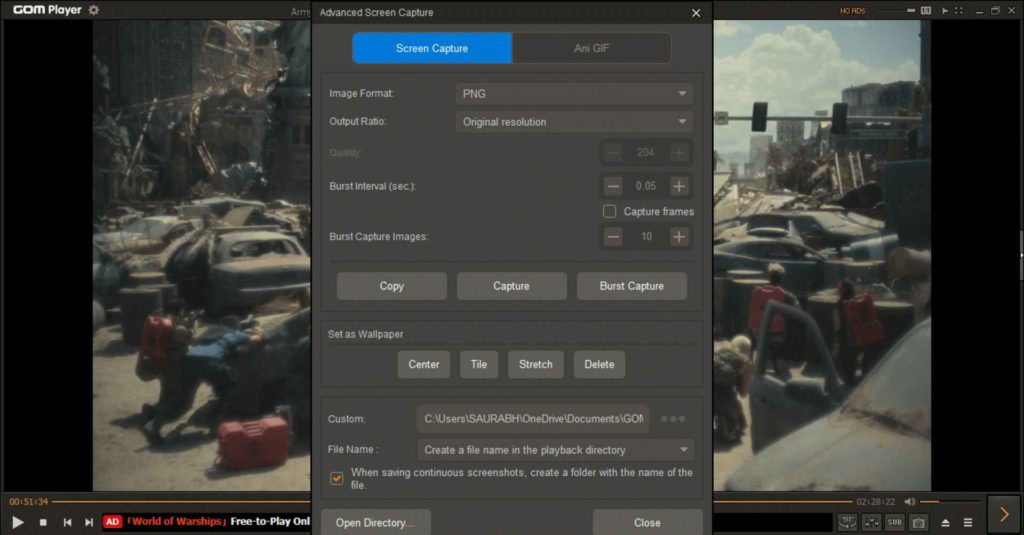Increase the Burst Interval value
The width and height of the screenshot is (1024, 535).
tap(679, 186)
